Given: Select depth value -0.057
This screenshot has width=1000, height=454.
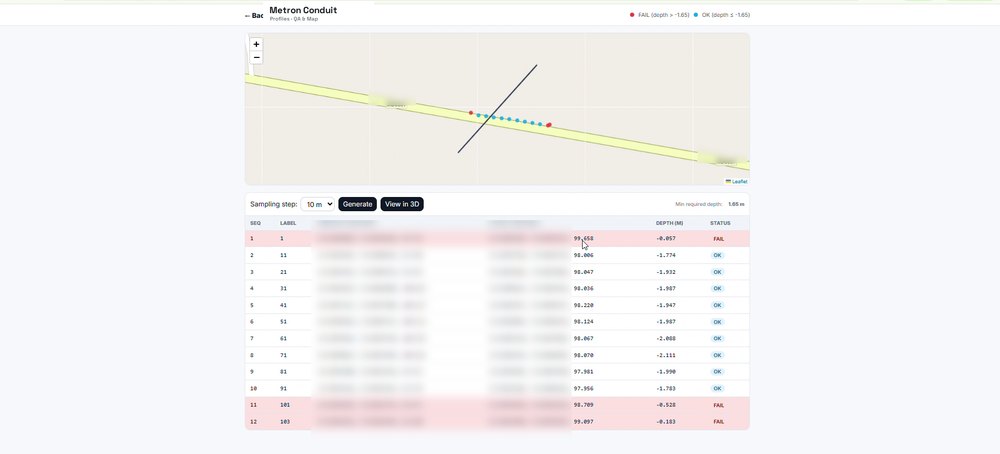Looking at the screenshot, I should pyautogui.click(x=666, y=238).
